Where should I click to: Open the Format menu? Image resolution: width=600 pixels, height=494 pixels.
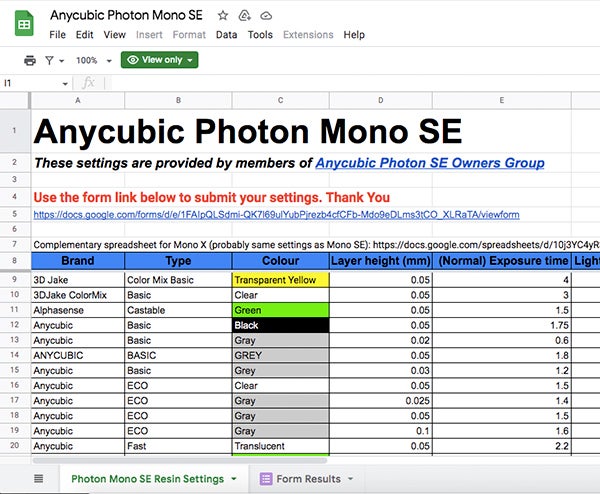(189, 35)
